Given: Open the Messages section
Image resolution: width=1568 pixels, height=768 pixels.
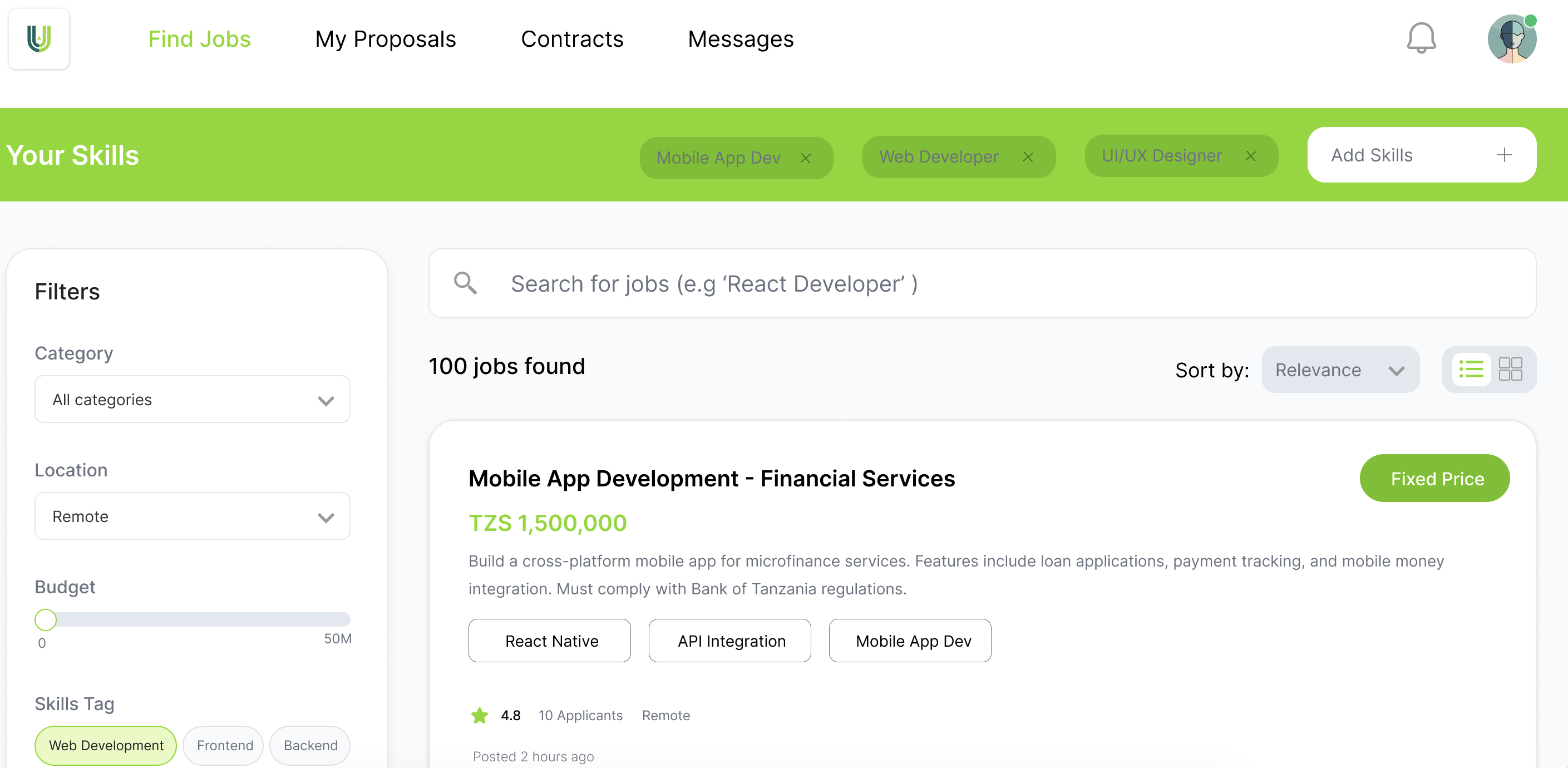Looking at the screenshot, I should 740,38.
